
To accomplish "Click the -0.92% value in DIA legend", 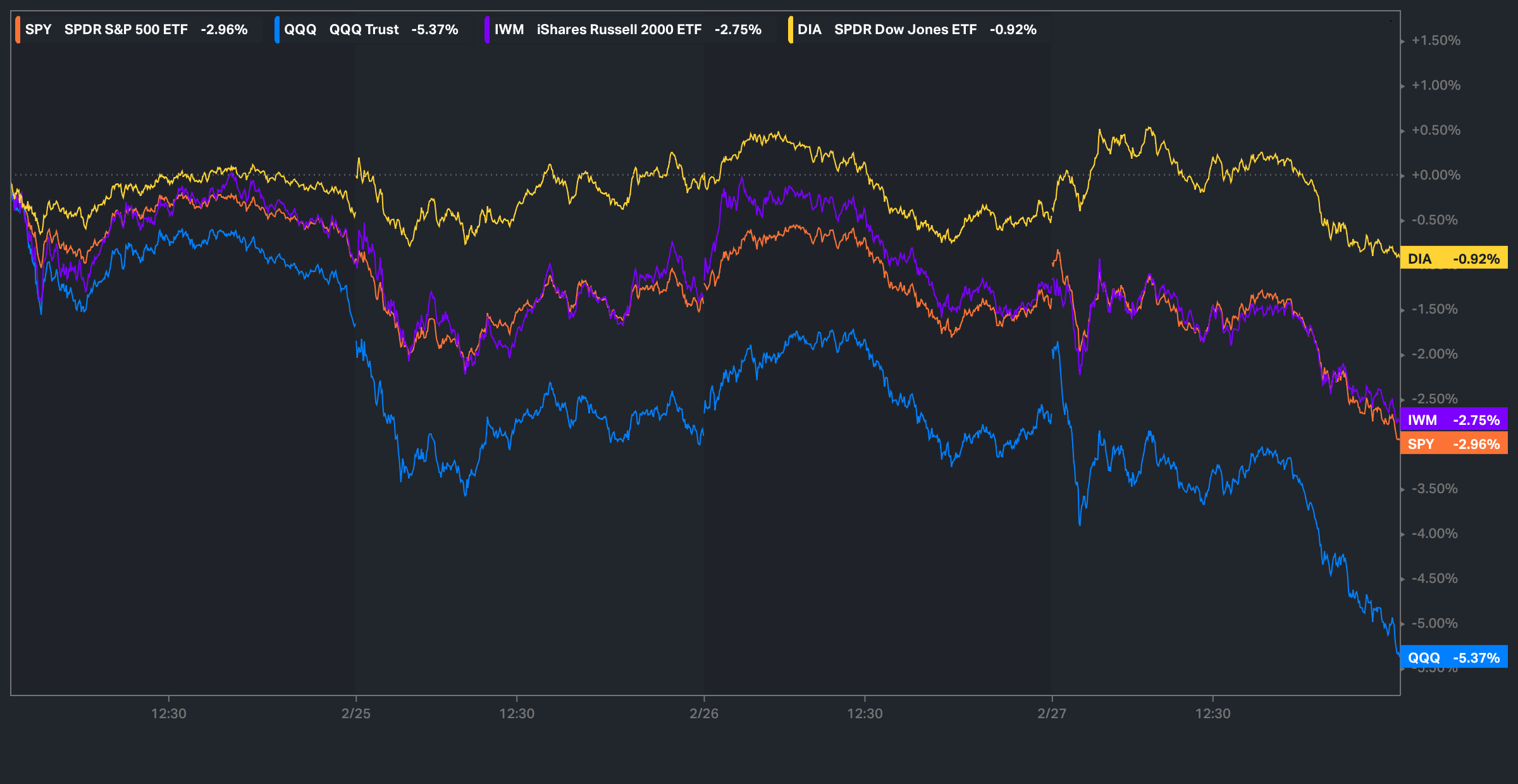I will click(x=1013, y=30).
